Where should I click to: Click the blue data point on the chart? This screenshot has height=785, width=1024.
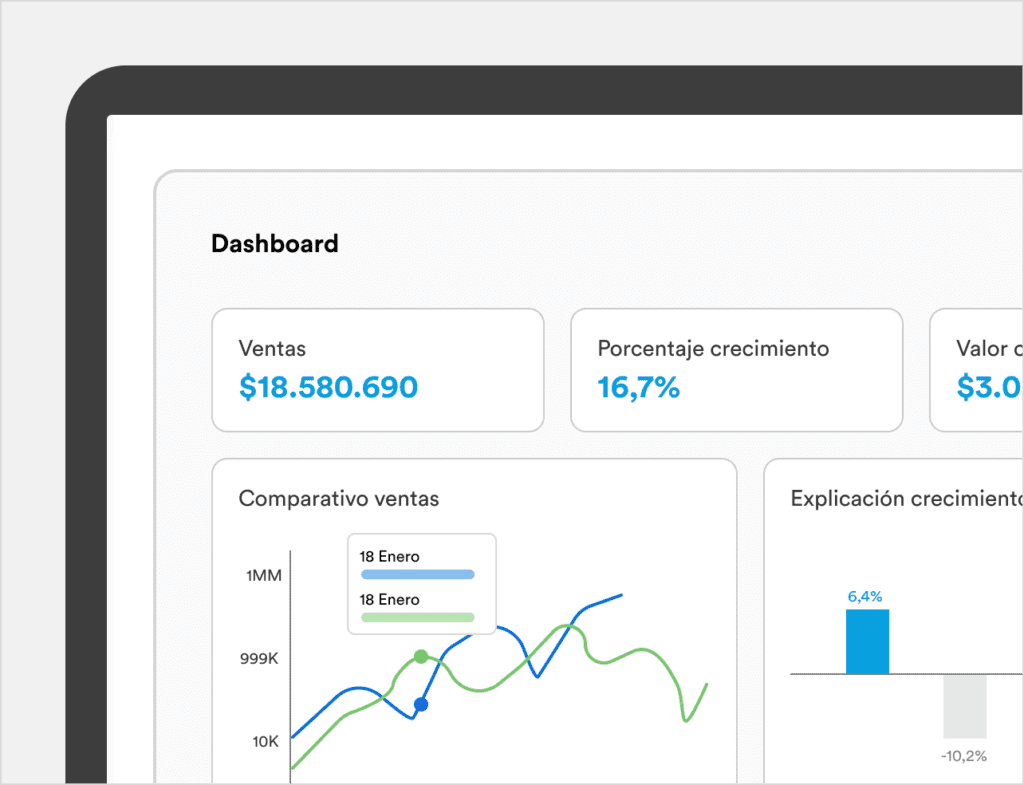(x=421, y=704)
